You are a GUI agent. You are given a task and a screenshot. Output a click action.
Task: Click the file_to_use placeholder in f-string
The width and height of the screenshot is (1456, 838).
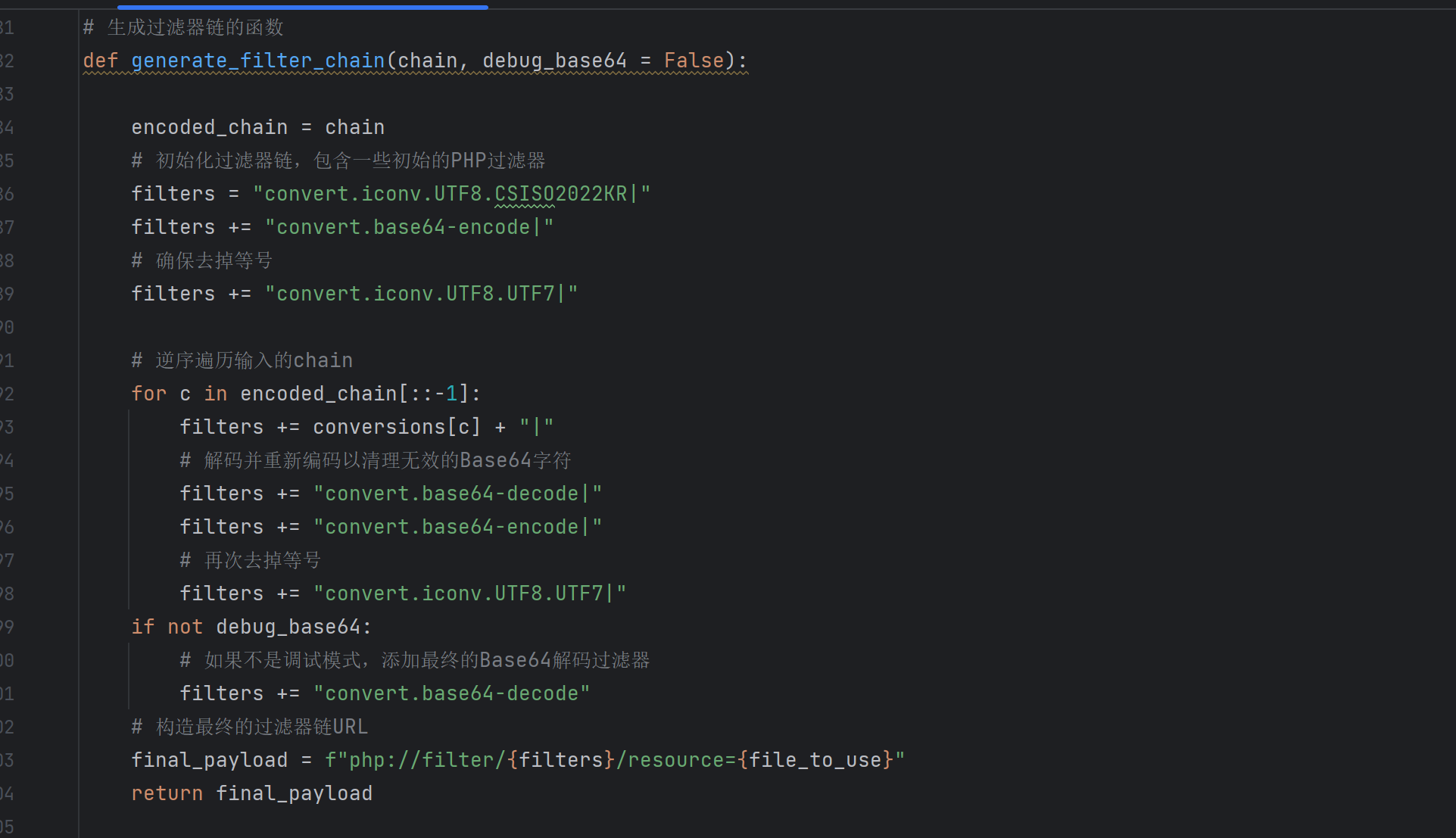(815, 760)
